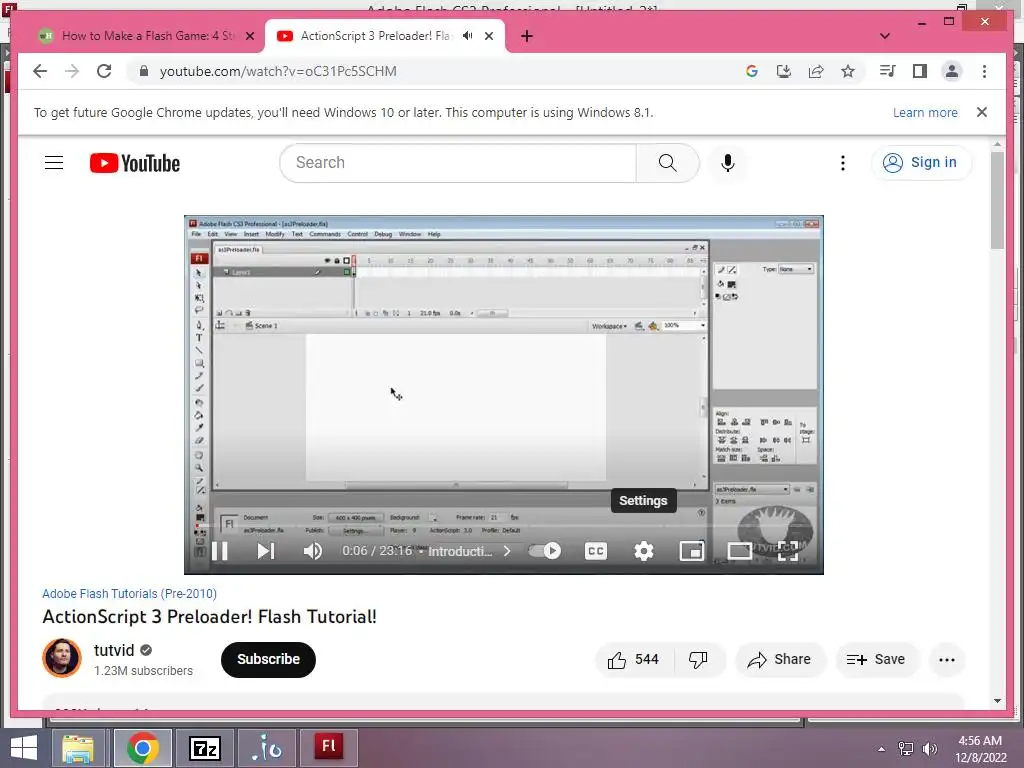Image resolution: width=1024 pixels, height=768 pixels.
Task: Dislike this video
Action: 698,660
